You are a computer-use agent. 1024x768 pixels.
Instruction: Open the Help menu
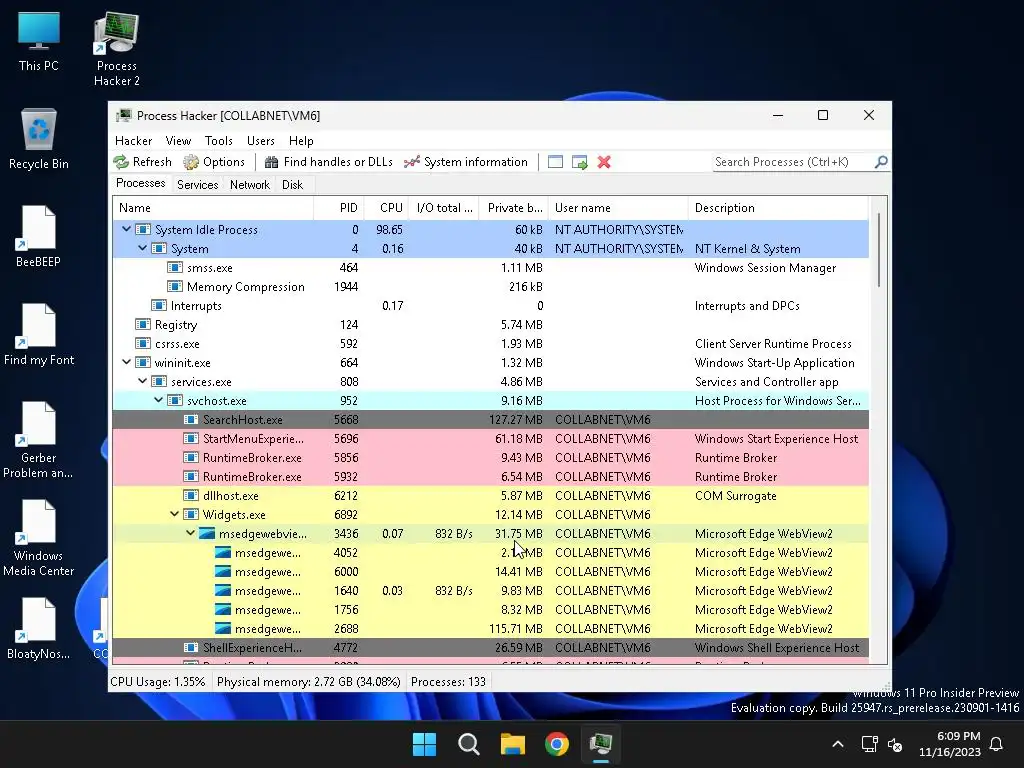pos(301,140)
